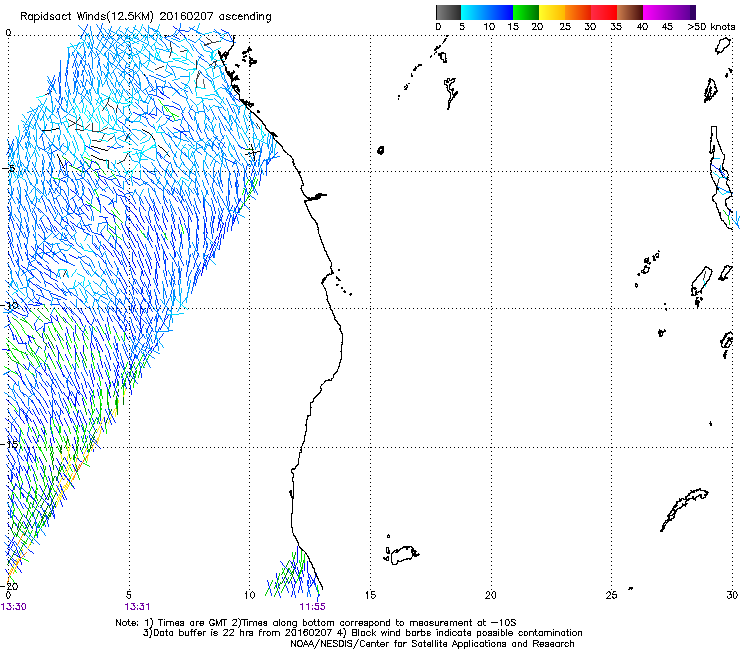
Task: Select the orange 25-30 knots legend color
Action: (578, 12)
